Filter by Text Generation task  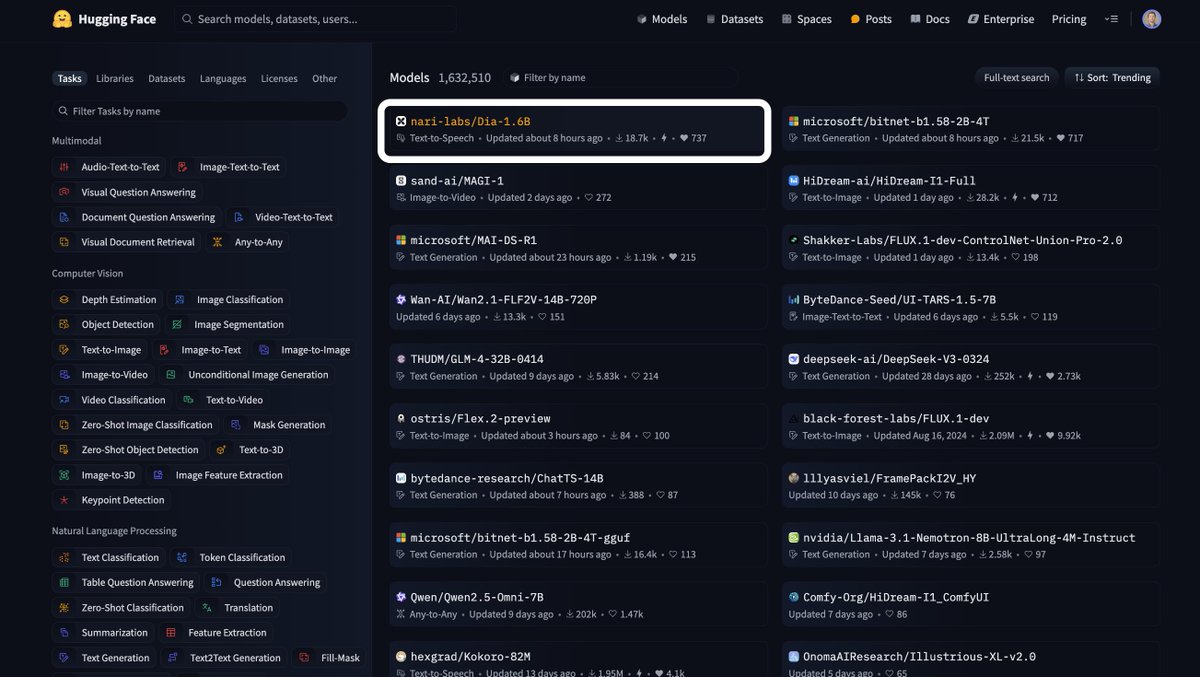[104, 658]
